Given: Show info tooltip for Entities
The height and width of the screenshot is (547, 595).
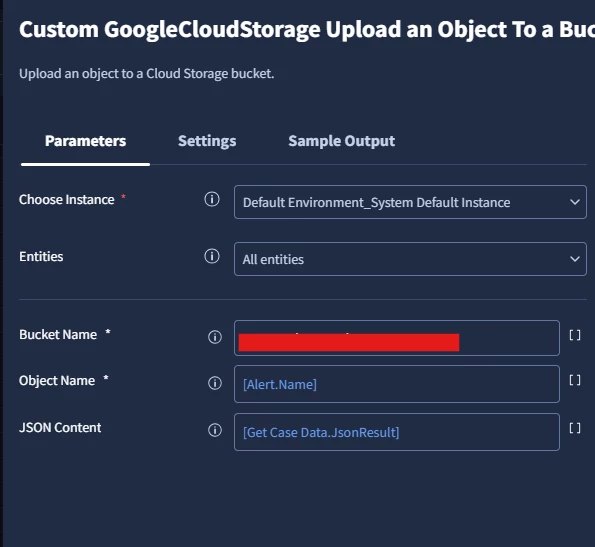Looking at the screenshot, I should point(212,256).
